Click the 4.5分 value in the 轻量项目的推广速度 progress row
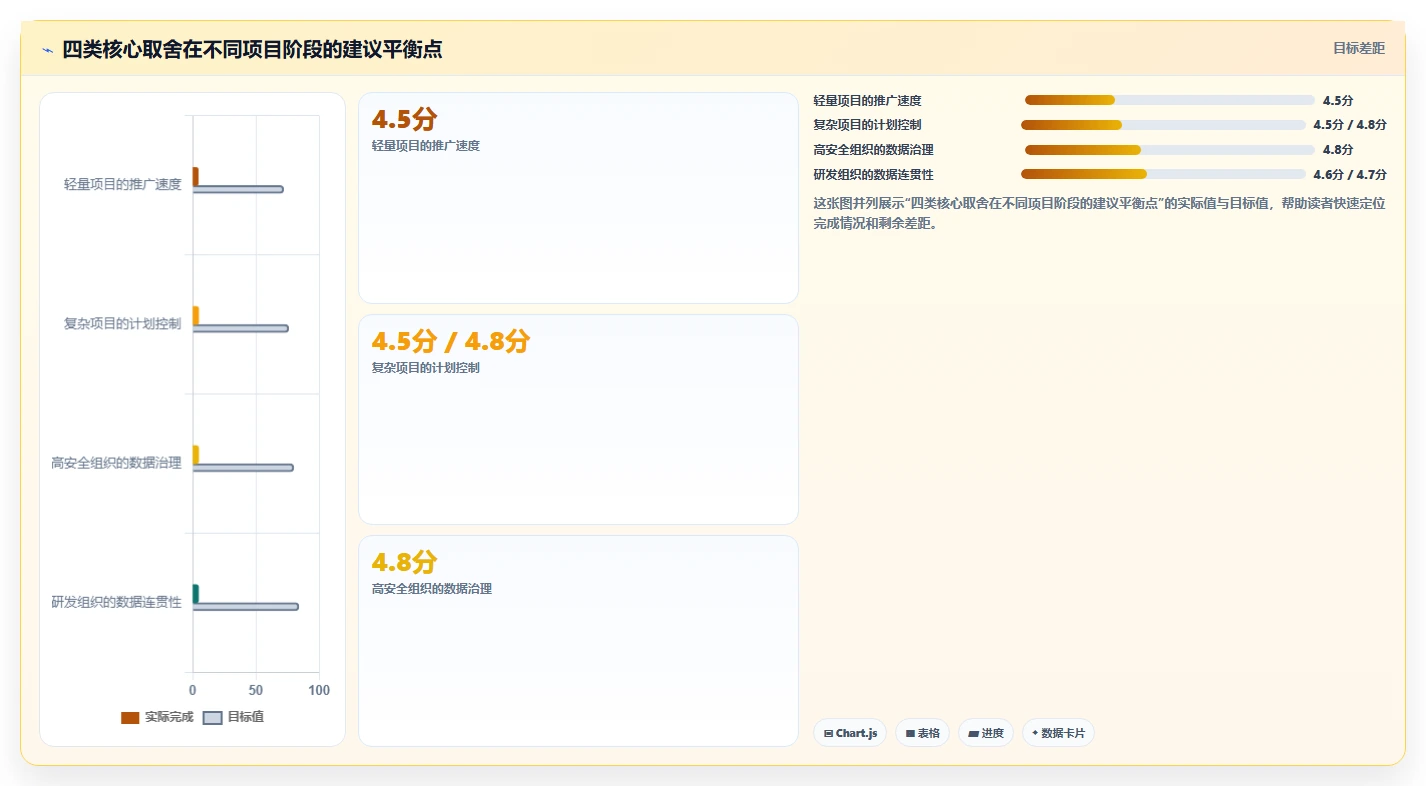 (x=1338, y=101)
